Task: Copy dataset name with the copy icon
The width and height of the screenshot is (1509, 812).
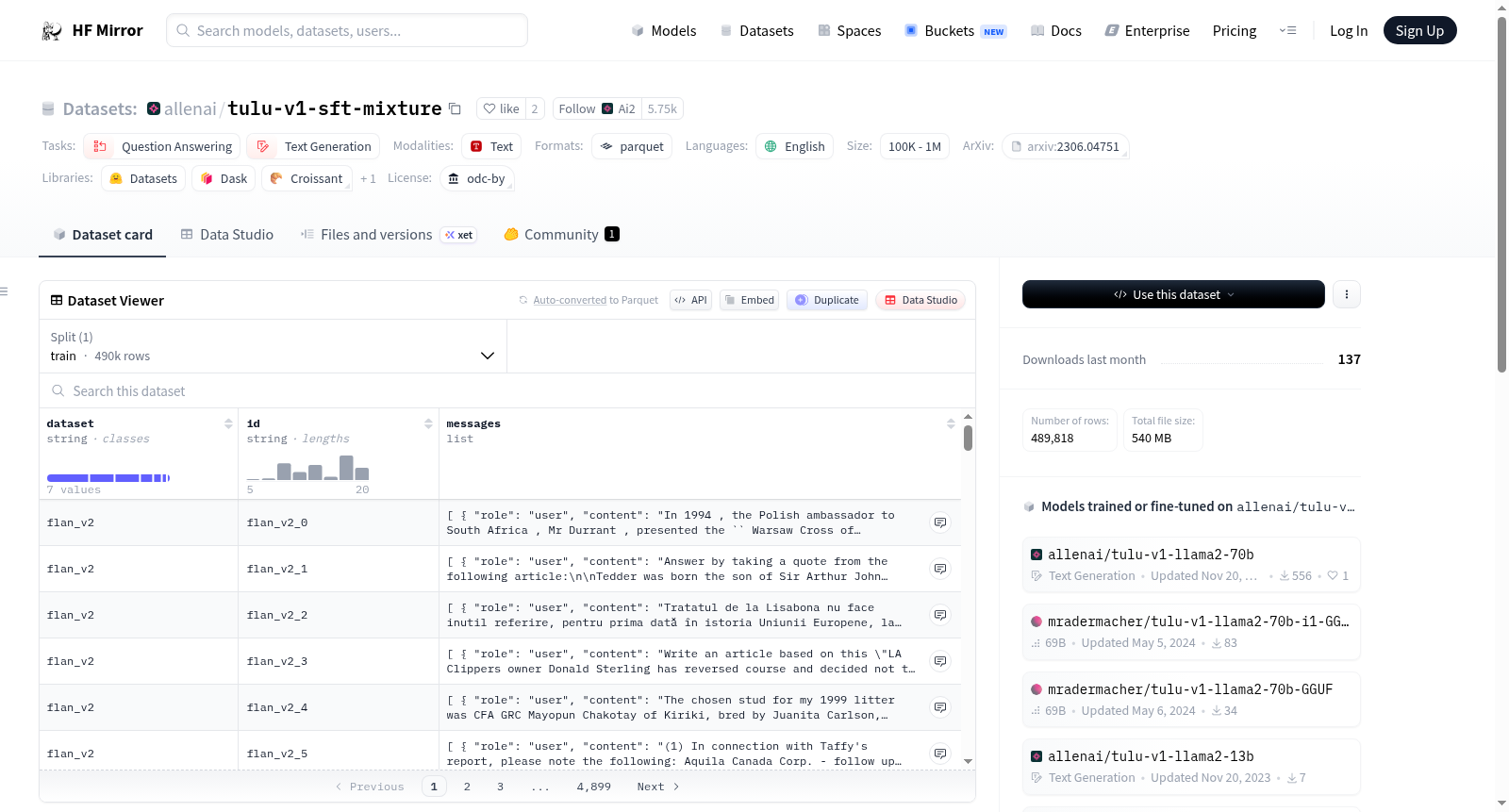Action: pos(455,108)
